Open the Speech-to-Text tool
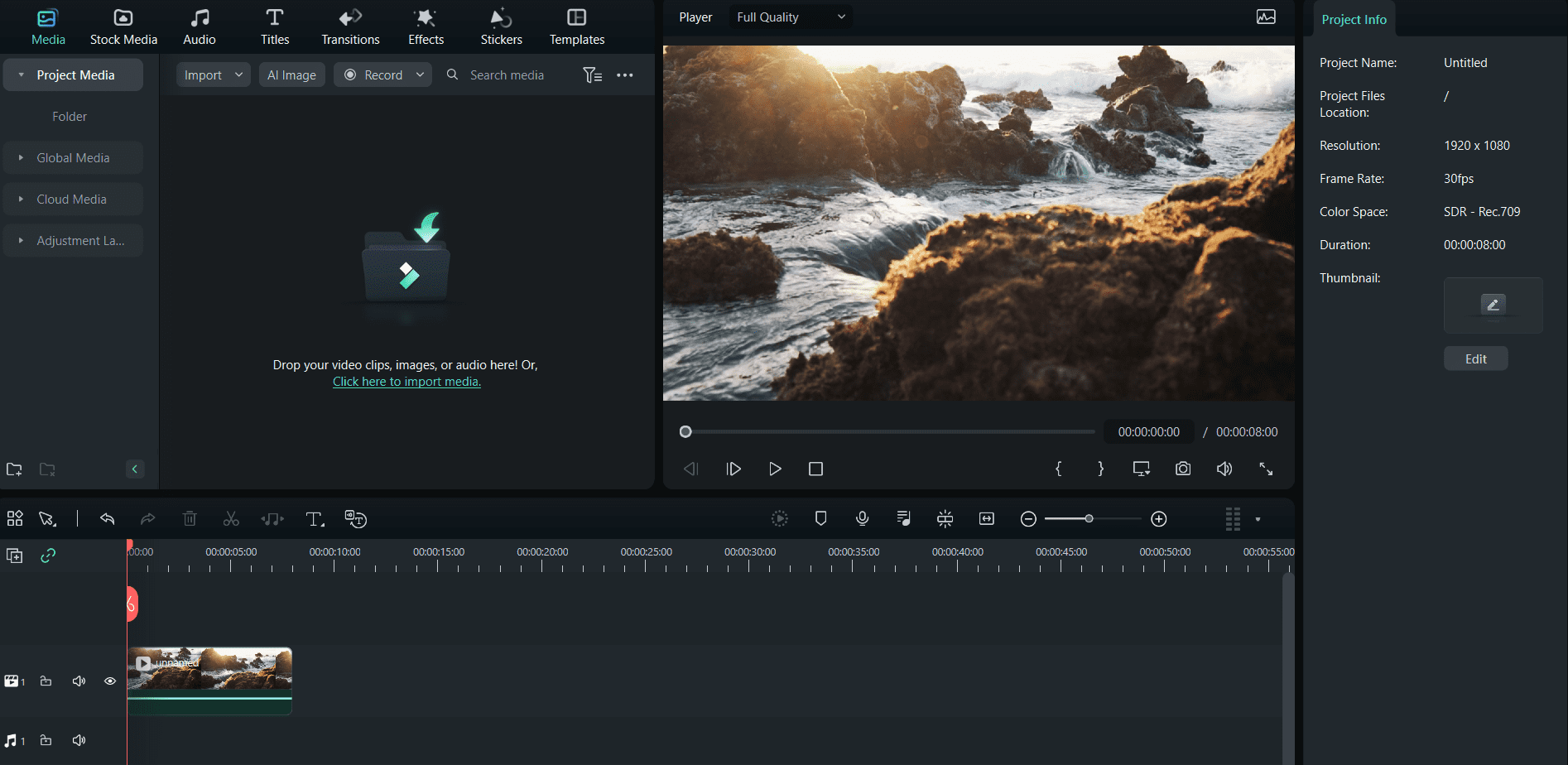Screen dimensions: 1568x765 (x=356, y=518)
